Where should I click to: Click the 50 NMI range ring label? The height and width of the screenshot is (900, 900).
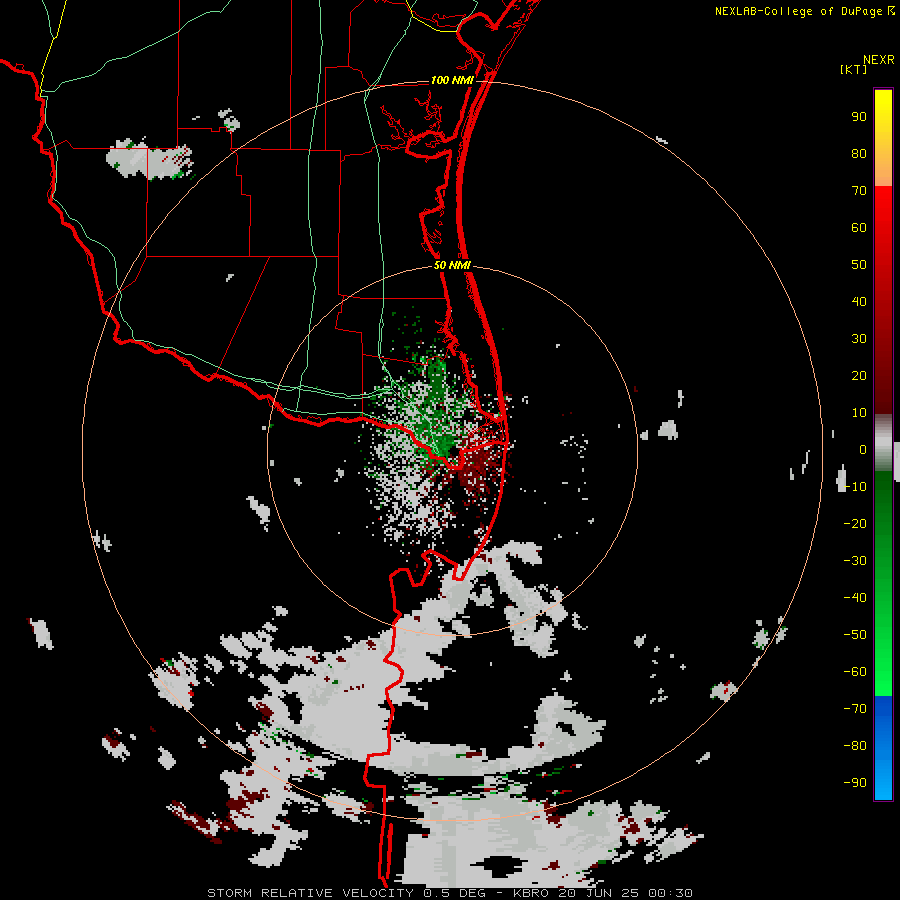pyautogui.click(x=452, y=265)
